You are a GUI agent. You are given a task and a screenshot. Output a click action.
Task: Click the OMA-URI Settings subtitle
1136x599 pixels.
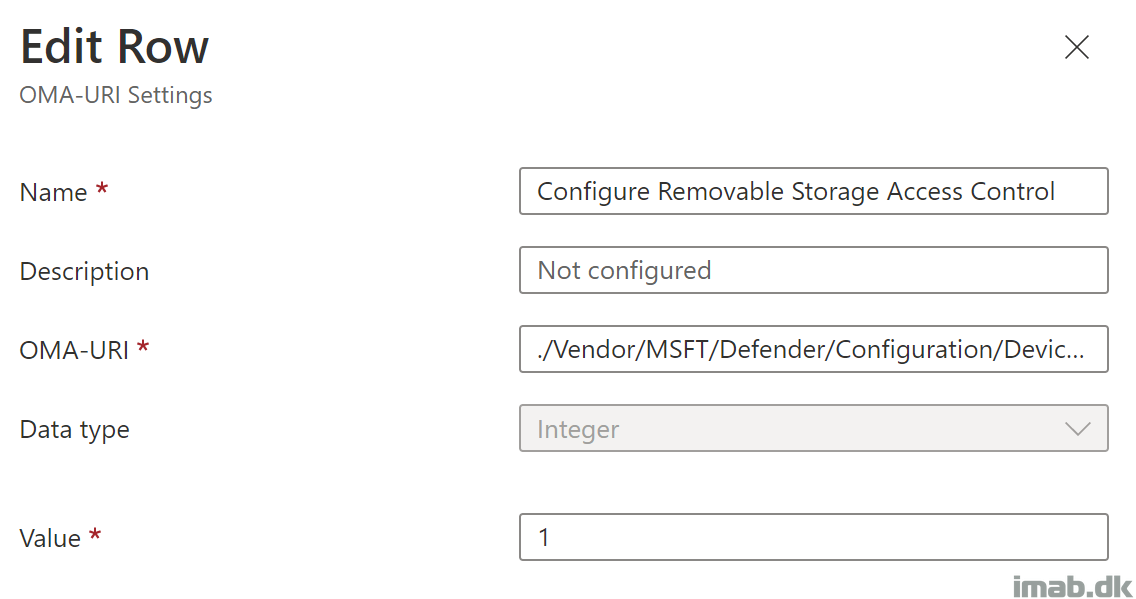click(x=116, y=96)
